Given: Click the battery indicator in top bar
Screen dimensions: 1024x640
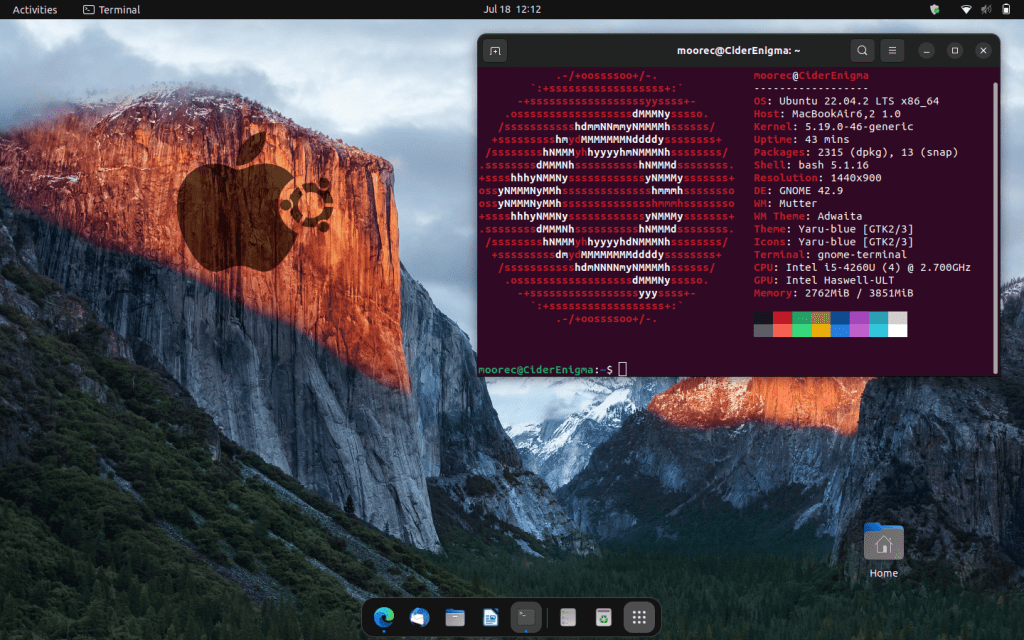Looking at the screenshot, I should (1006, 10).
